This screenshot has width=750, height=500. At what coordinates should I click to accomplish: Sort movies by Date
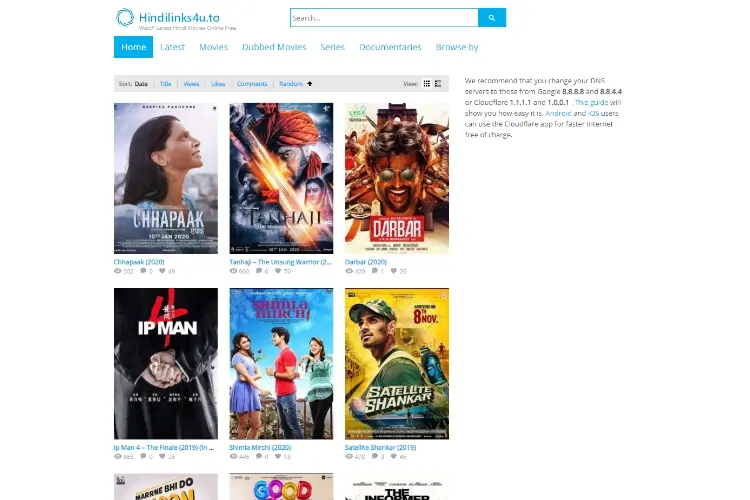click(x=141, y=84)
